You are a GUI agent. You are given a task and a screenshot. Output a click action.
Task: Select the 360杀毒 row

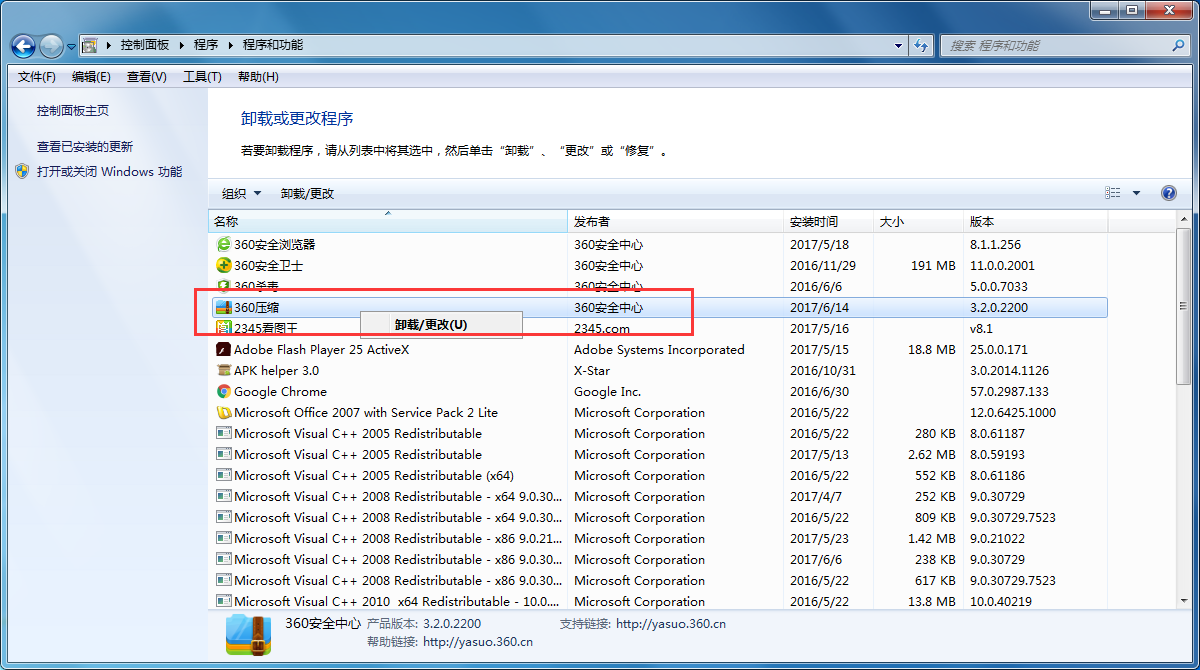coord(659,286)
